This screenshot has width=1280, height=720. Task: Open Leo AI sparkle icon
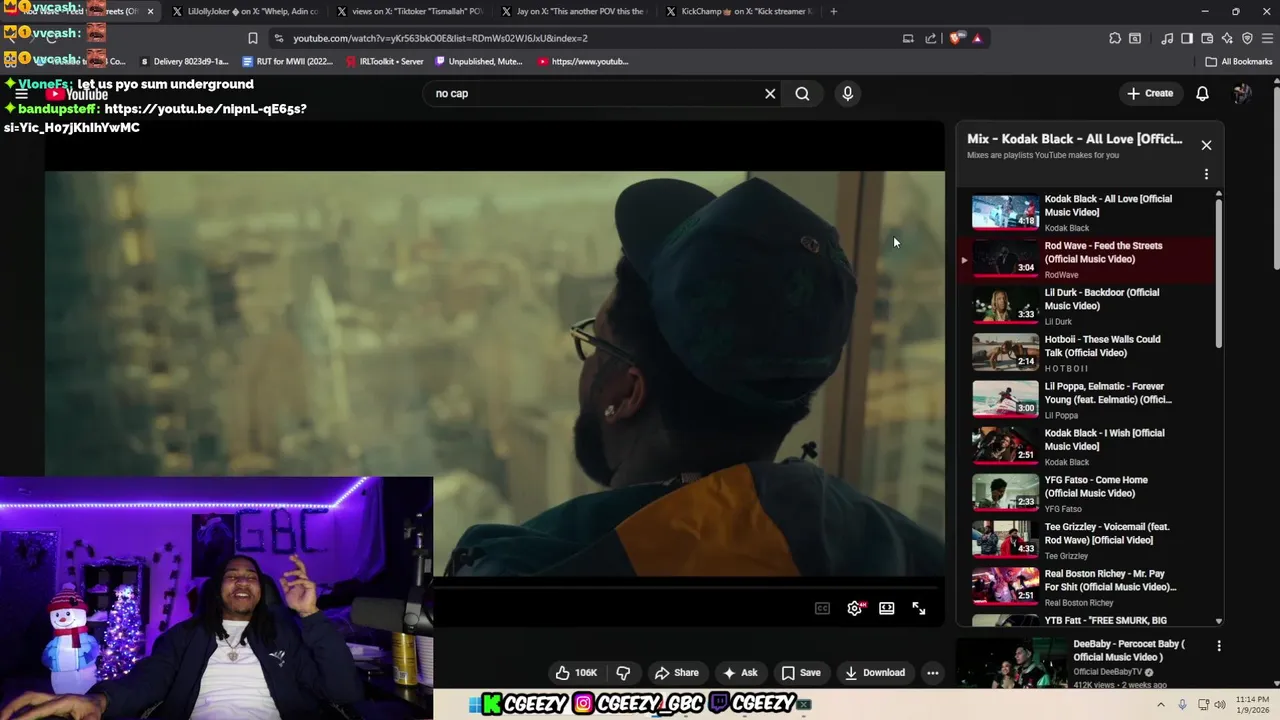[1227, 38]
